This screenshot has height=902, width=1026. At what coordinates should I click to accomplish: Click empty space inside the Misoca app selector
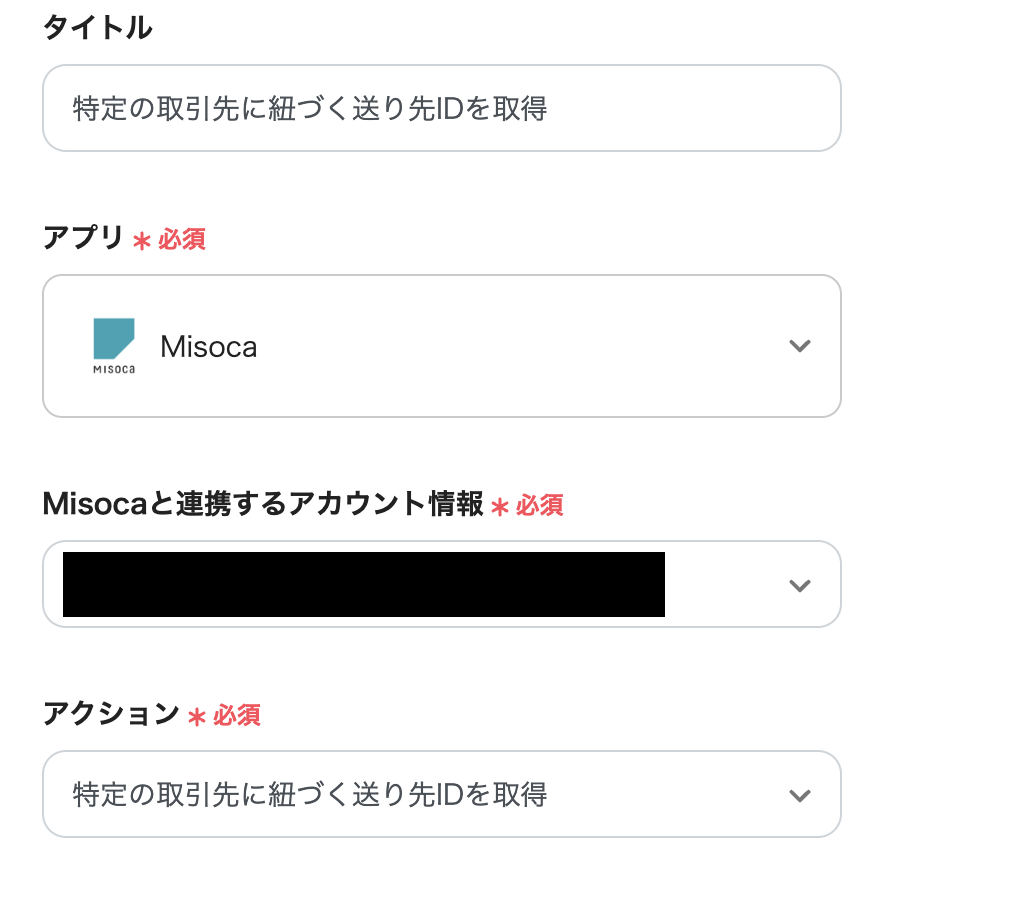[x=520, y=346]
